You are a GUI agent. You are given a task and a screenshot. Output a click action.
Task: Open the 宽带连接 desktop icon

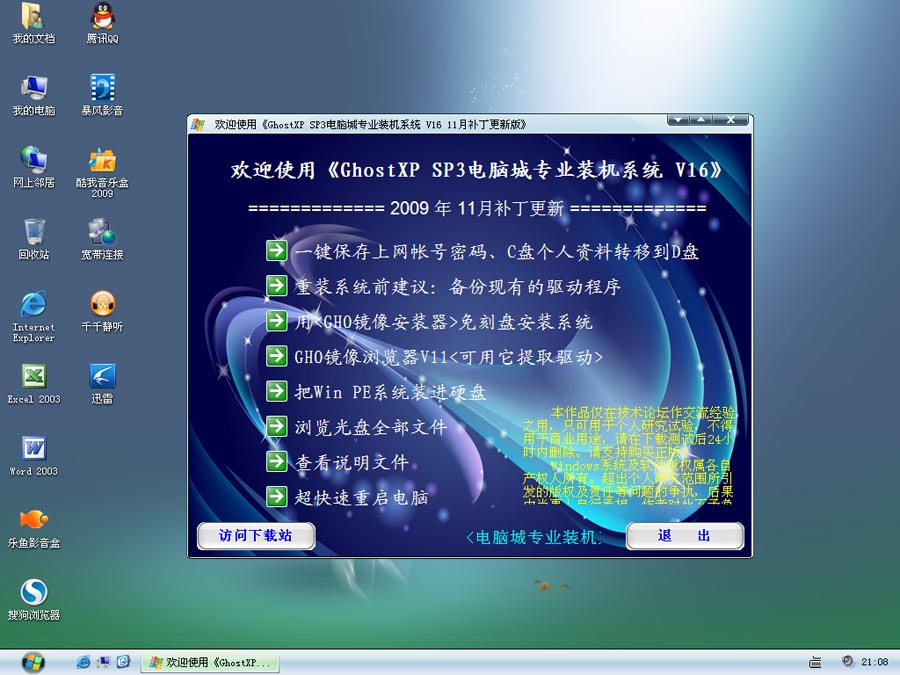[102, 239]
